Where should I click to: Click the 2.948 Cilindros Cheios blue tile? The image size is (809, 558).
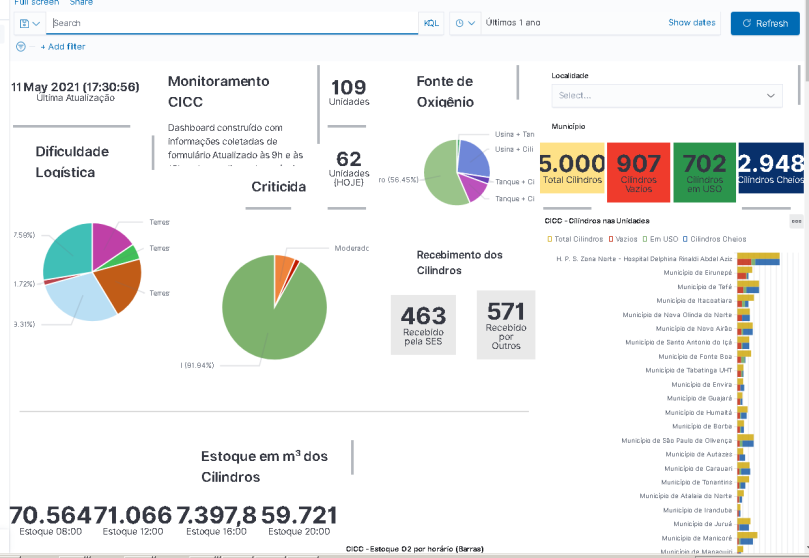click(771, 168)
